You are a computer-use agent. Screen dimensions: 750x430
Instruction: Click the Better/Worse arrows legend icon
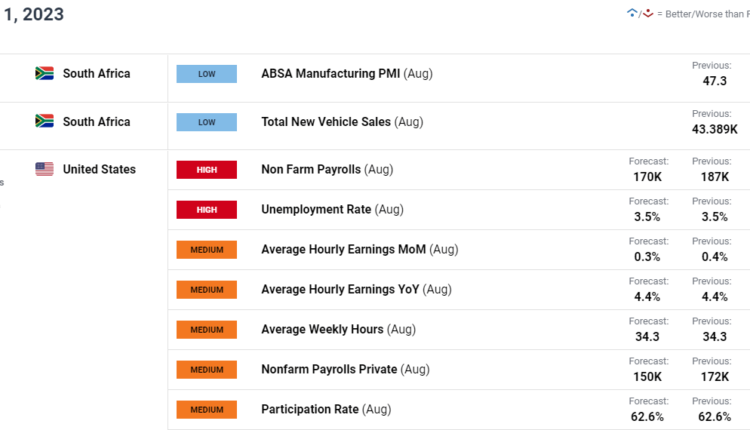[640, 13]
